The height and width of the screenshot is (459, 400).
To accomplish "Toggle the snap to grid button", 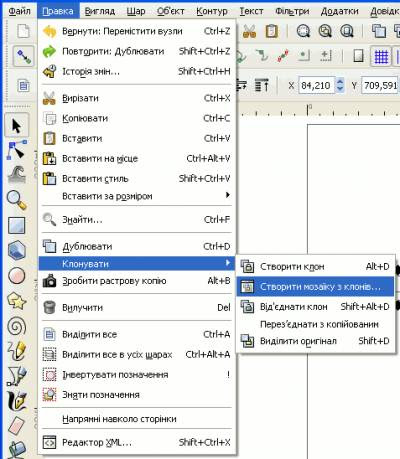I will point(381,56).
